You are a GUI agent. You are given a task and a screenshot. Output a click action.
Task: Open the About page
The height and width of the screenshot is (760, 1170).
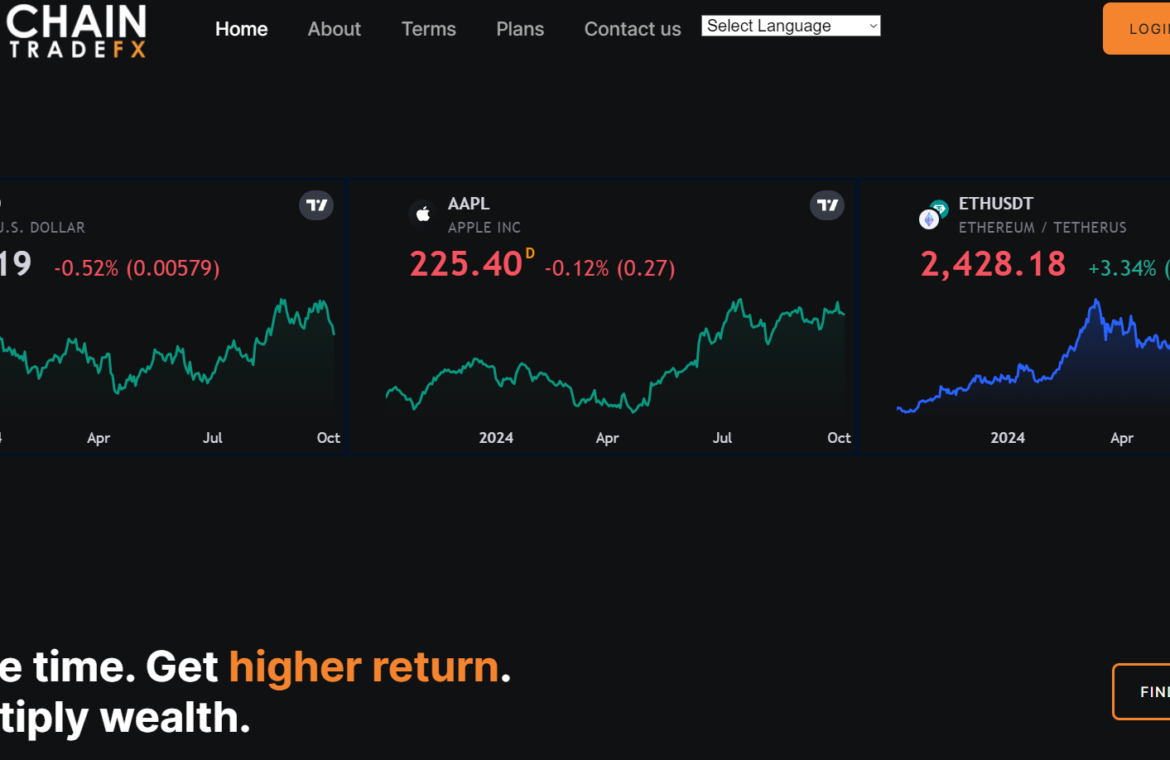pos(334,29)
